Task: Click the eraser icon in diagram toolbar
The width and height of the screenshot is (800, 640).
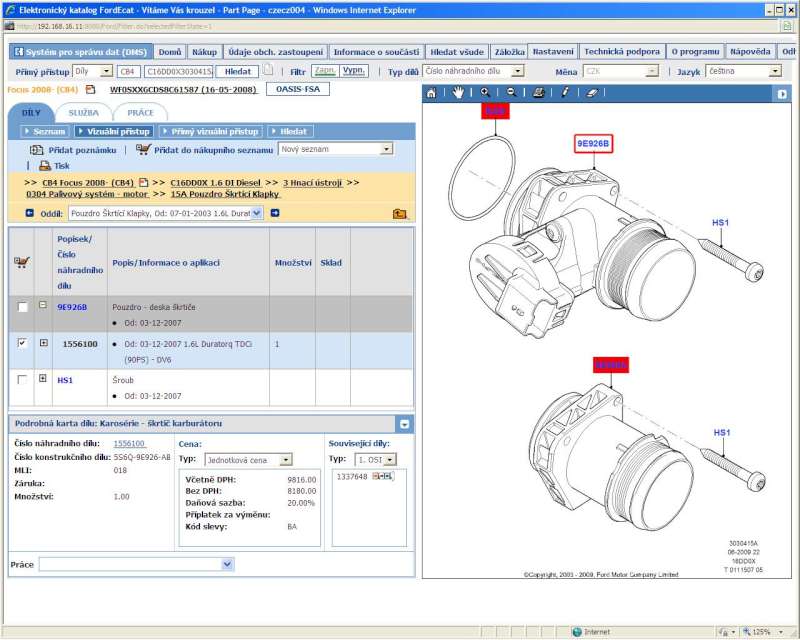Action: [591, 93]
